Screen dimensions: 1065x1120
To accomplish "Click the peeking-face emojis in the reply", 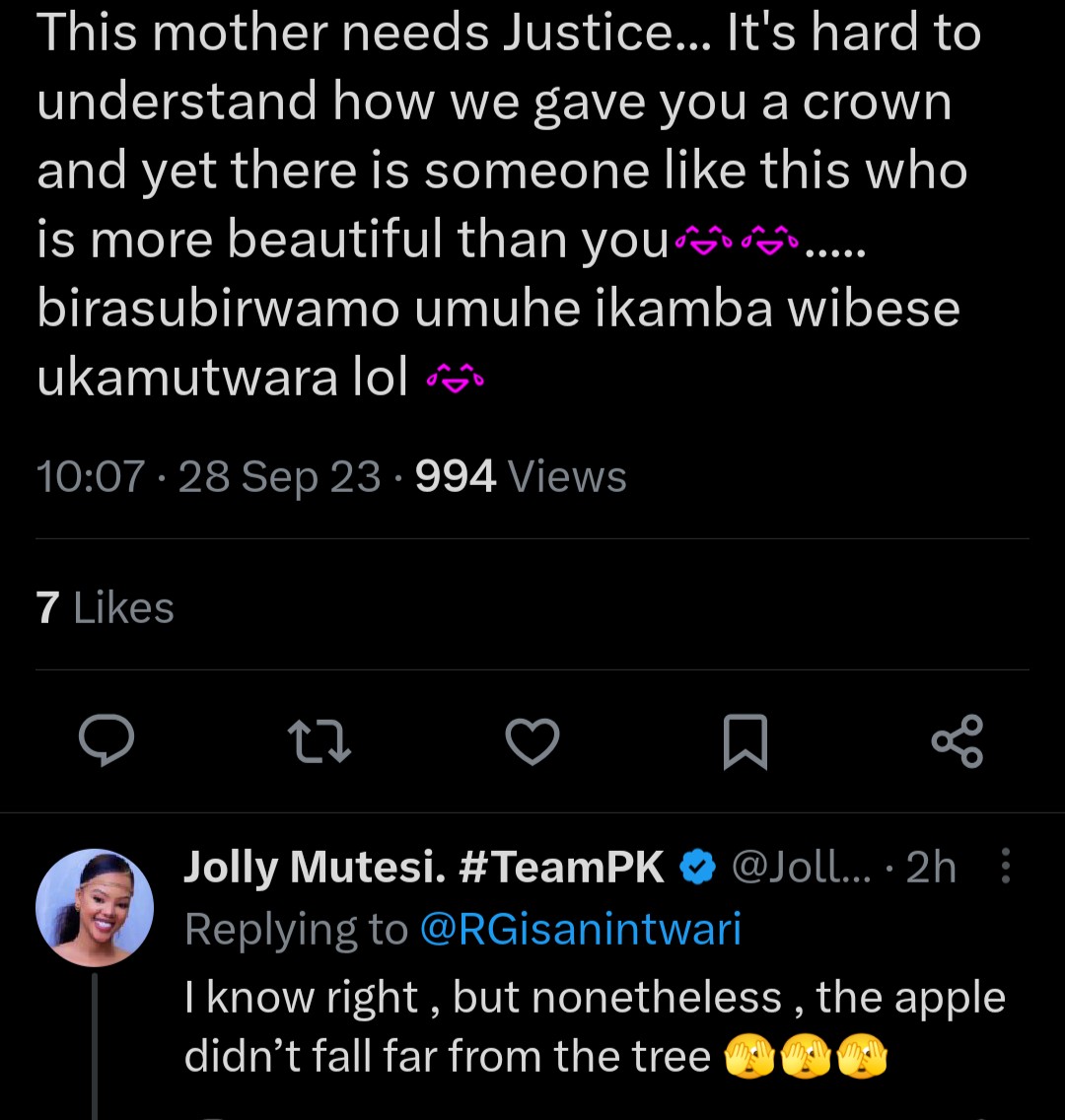I will tap(806, 1058).
